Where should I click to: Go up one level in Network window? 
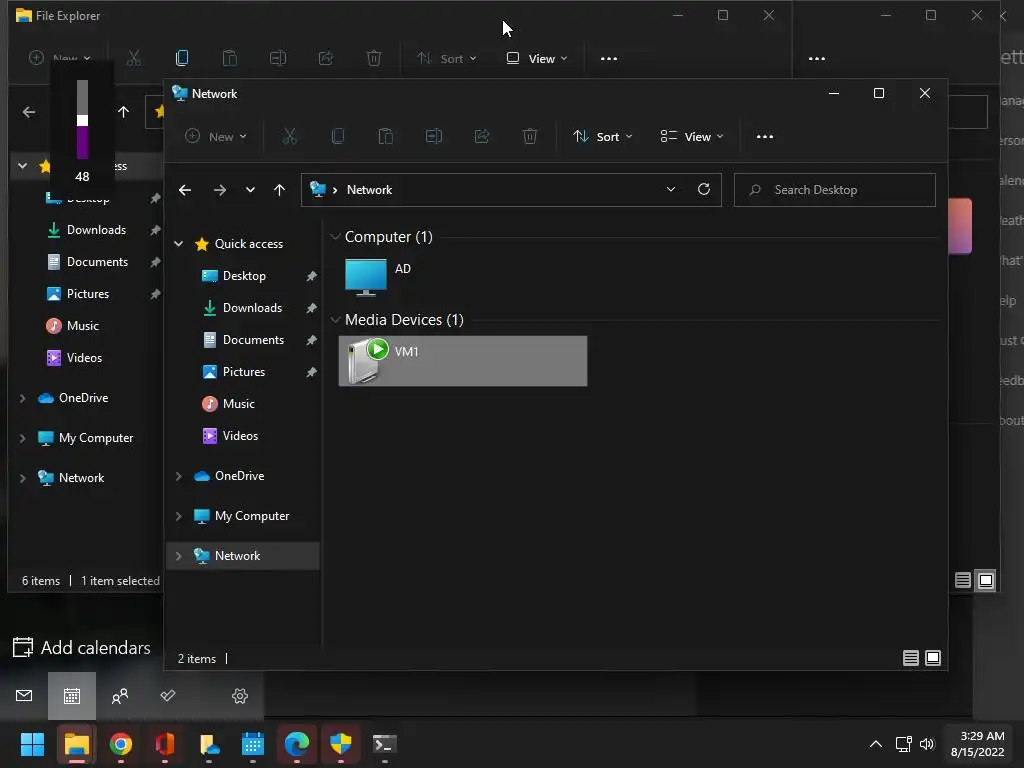280,190
